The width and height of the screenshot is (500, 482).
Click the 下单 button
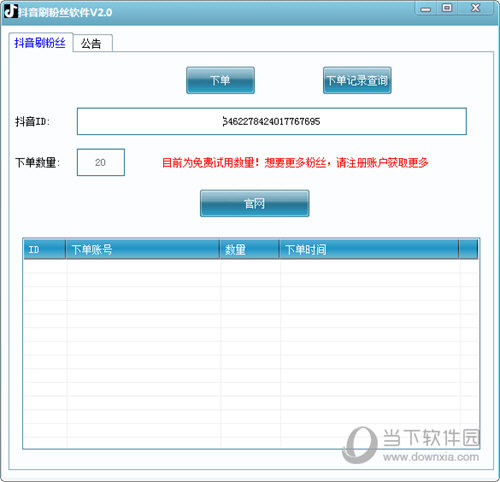tap(220, 80)
